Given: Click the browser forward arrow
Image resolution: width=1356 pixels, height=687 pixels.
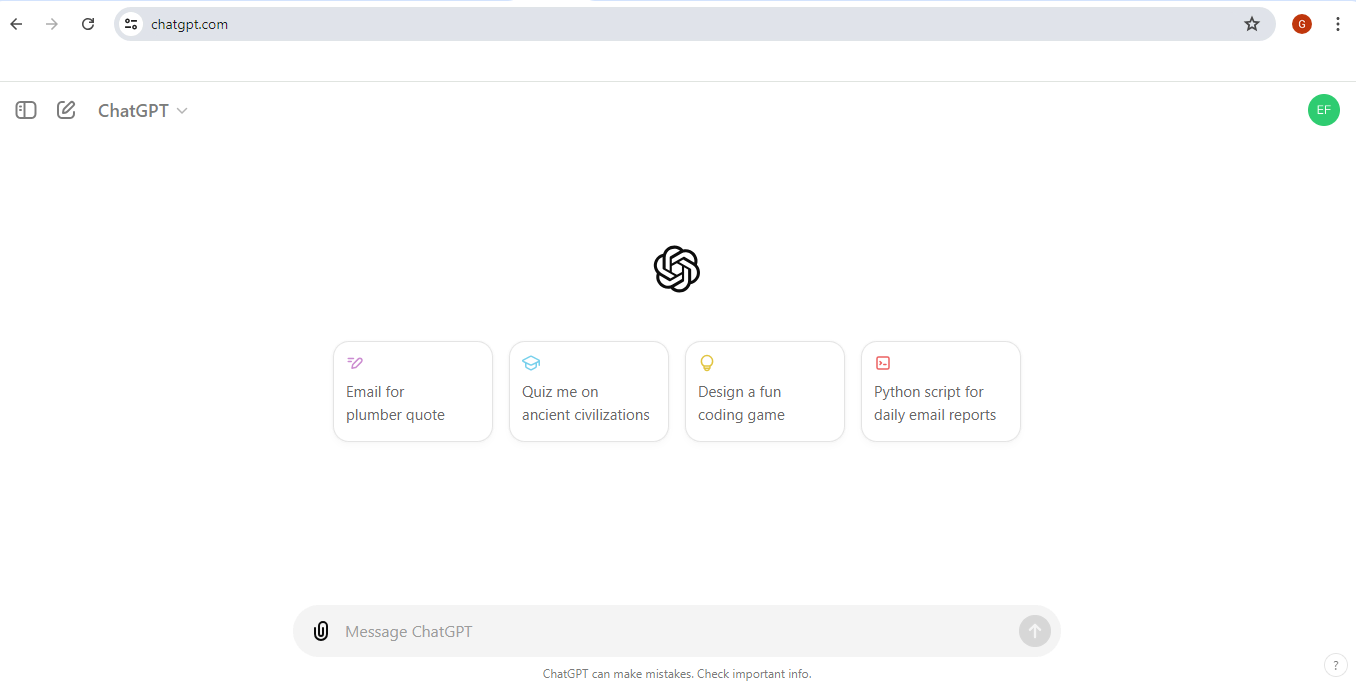Looking at the screenshot, I should click(52, 24).
